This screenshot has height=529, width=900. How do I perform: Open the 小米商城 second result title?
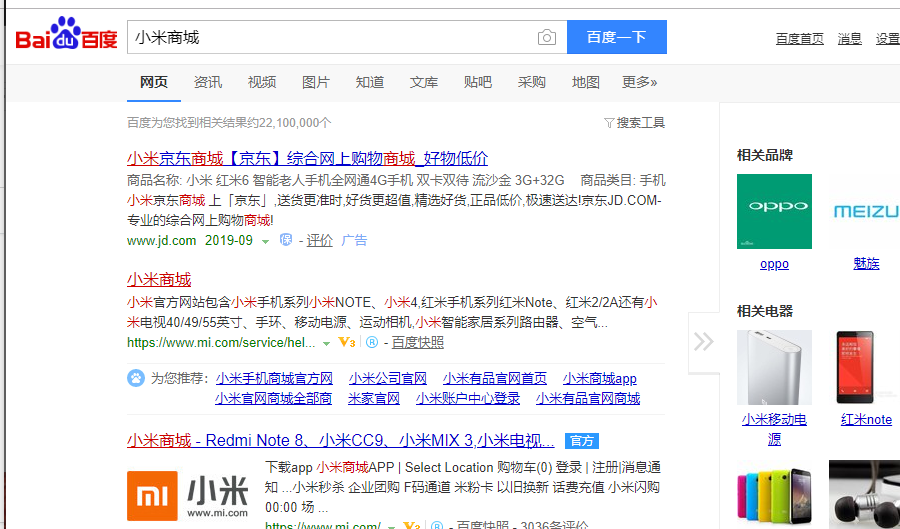159,280
